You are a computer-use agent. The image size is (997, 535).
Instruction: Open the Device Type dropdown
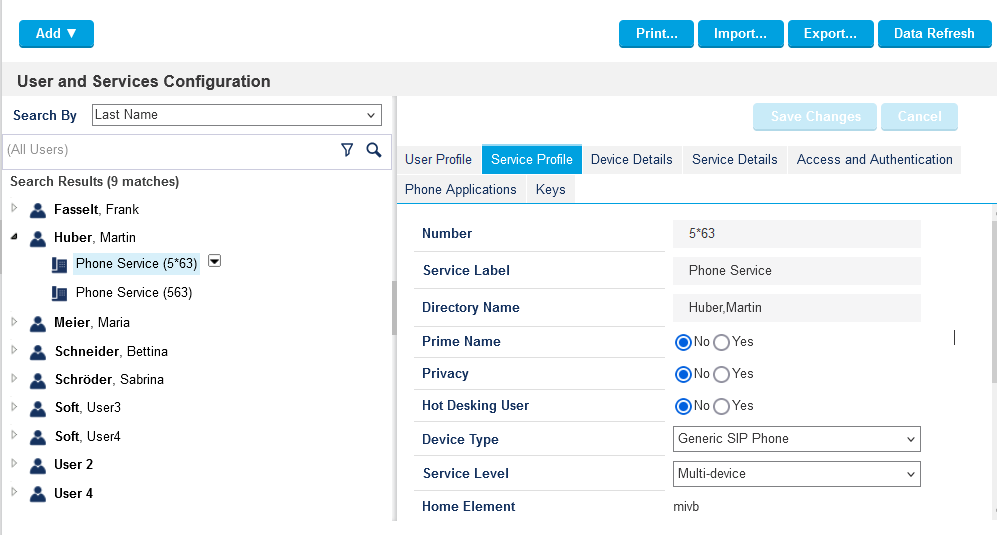(796, 439)
